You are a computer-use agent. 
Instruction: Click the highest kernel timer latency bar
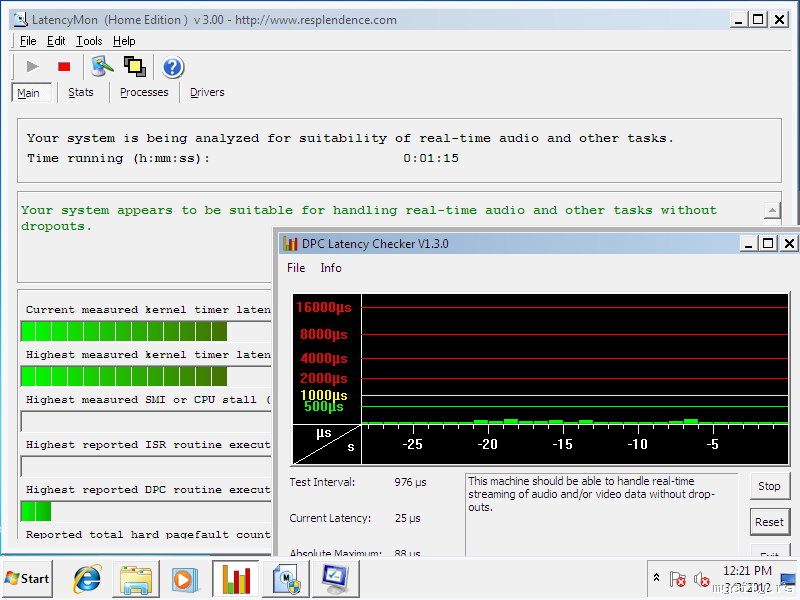(146, 376)
